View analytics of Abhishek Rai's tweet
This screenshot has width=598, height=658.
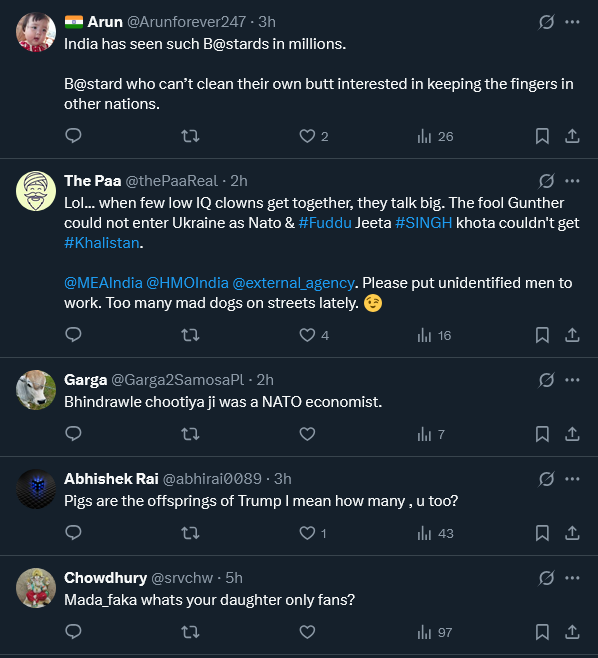tap(435, 533)
